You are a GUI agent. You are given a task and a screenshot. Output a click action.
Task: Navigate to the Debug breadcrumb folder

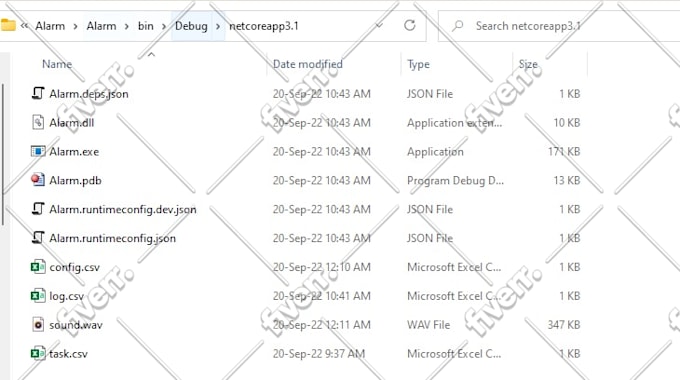click(x=191, y=26)
